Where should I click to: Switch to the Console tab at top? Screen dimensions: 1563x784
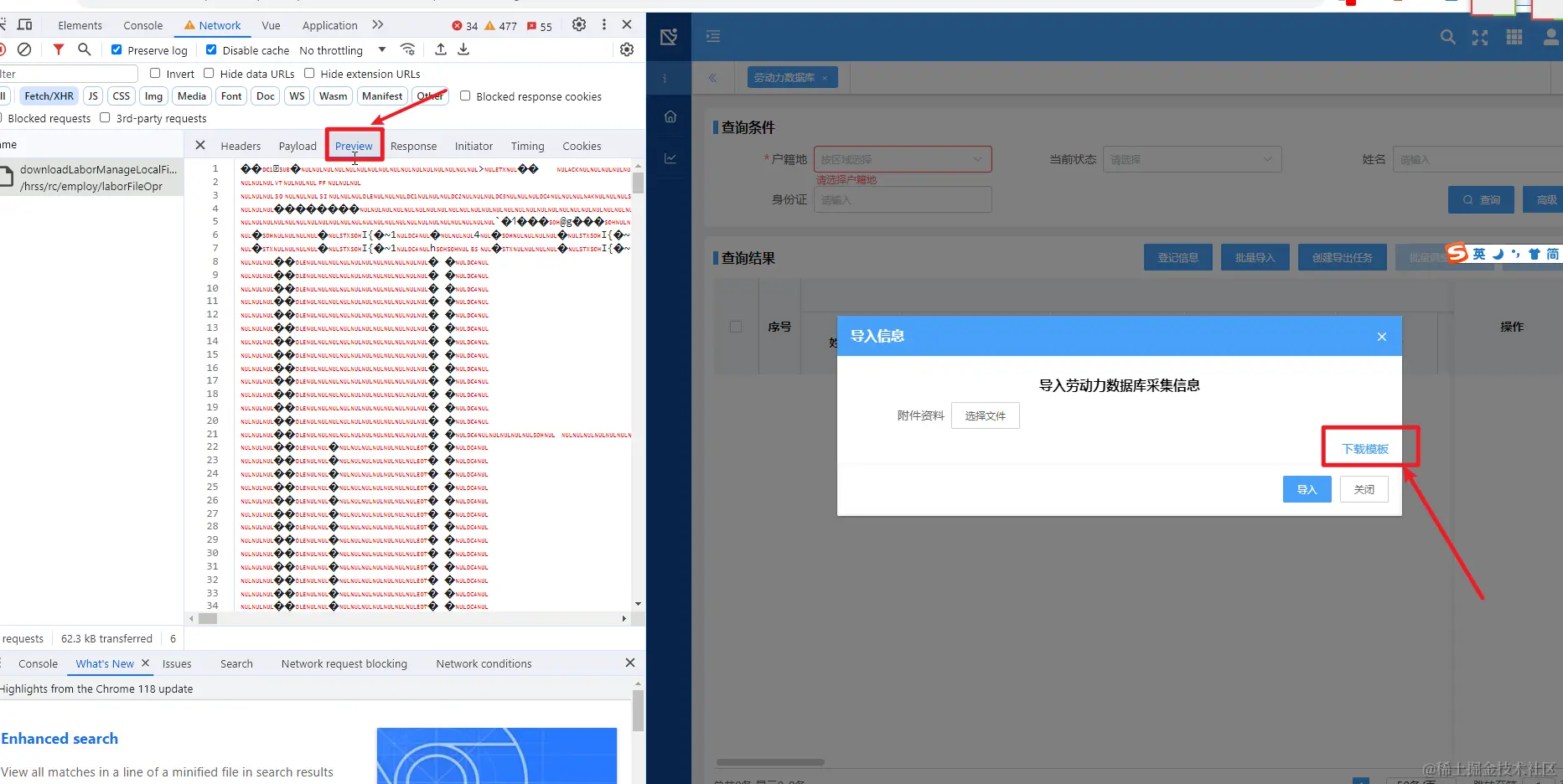[x=143, y=26]
